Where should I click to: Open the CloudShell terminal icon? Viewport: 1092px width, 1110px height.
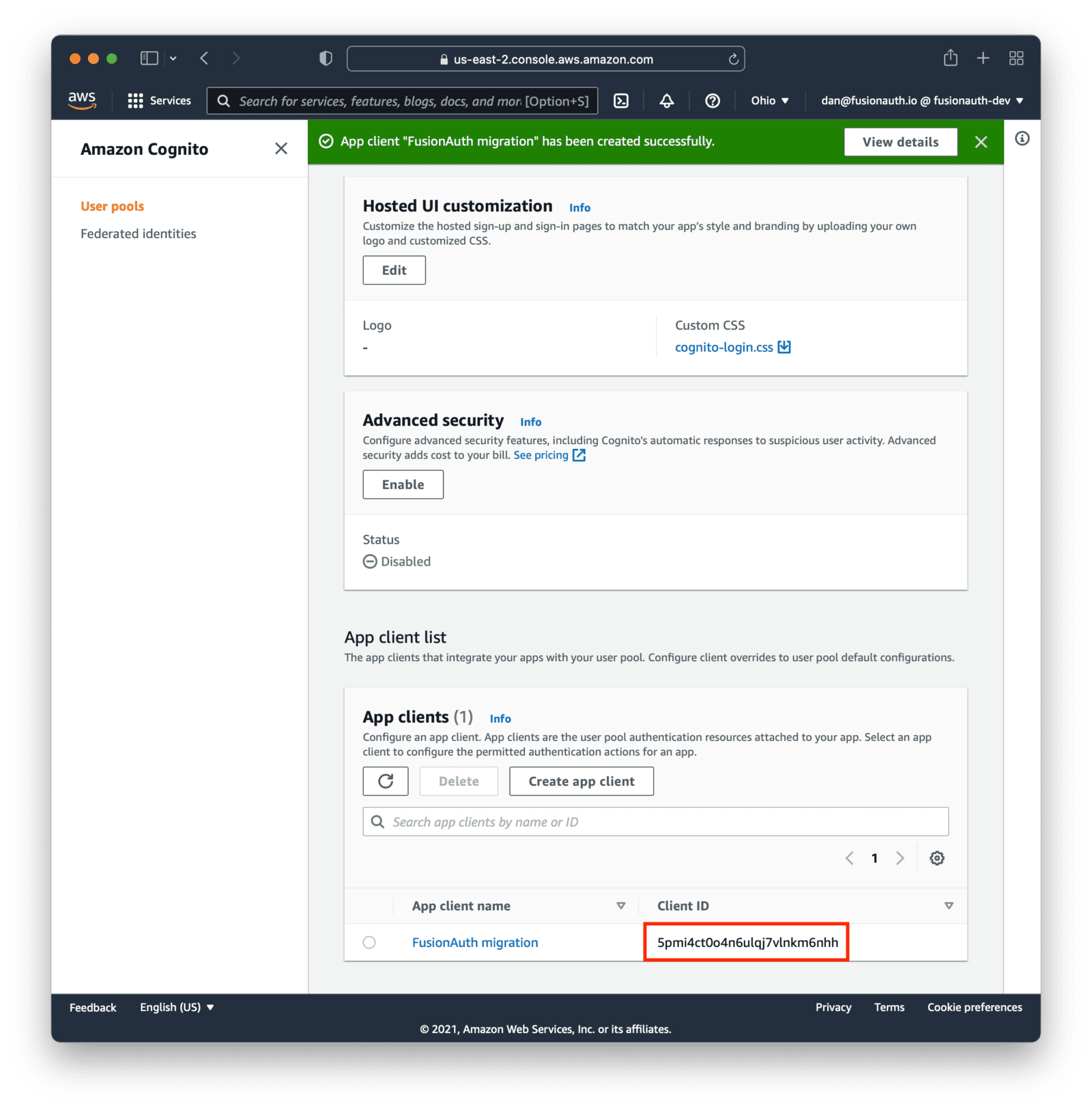coord(622,100)
